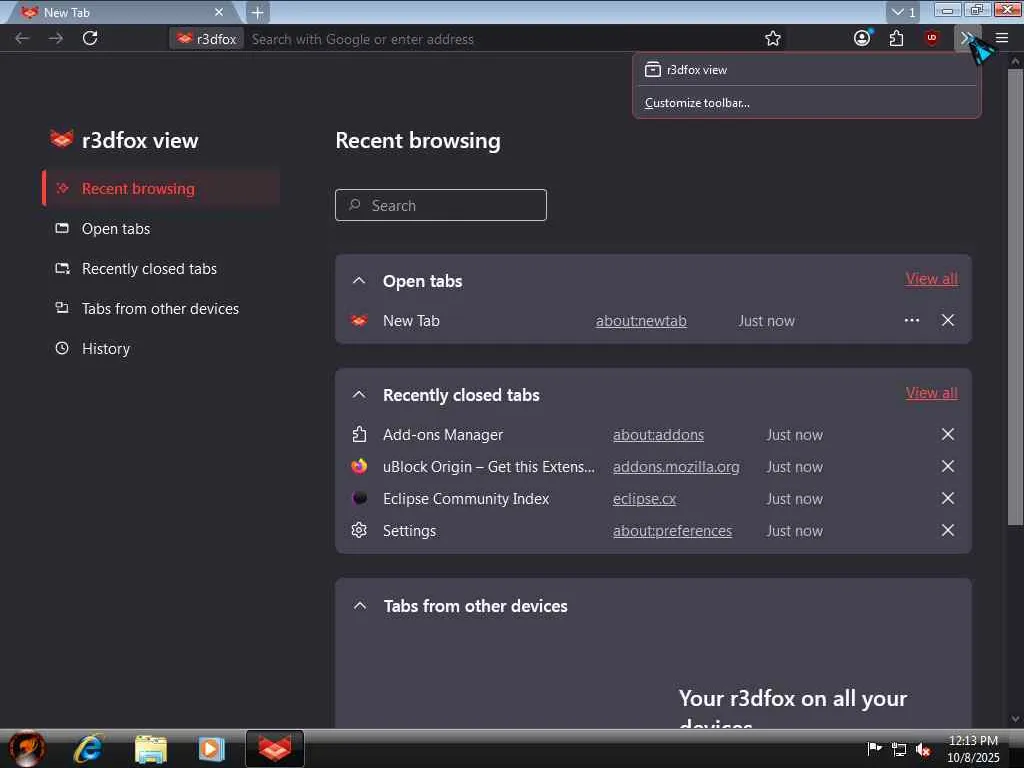1024x768 pixels.
Task: Open Tabs from other devices sidebar item
Action: (x=161, y=308)
